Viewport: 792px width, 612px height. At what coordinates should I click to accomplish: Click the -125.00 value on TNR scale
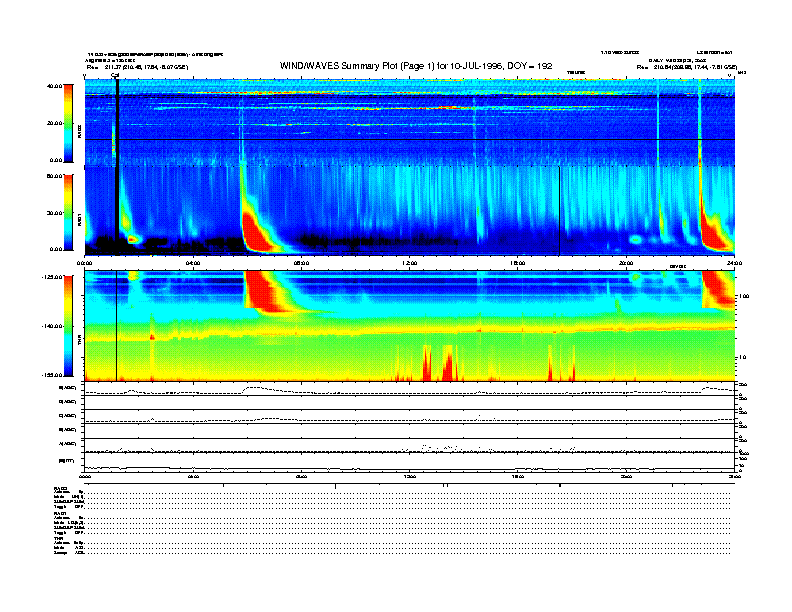pos(53,277)
